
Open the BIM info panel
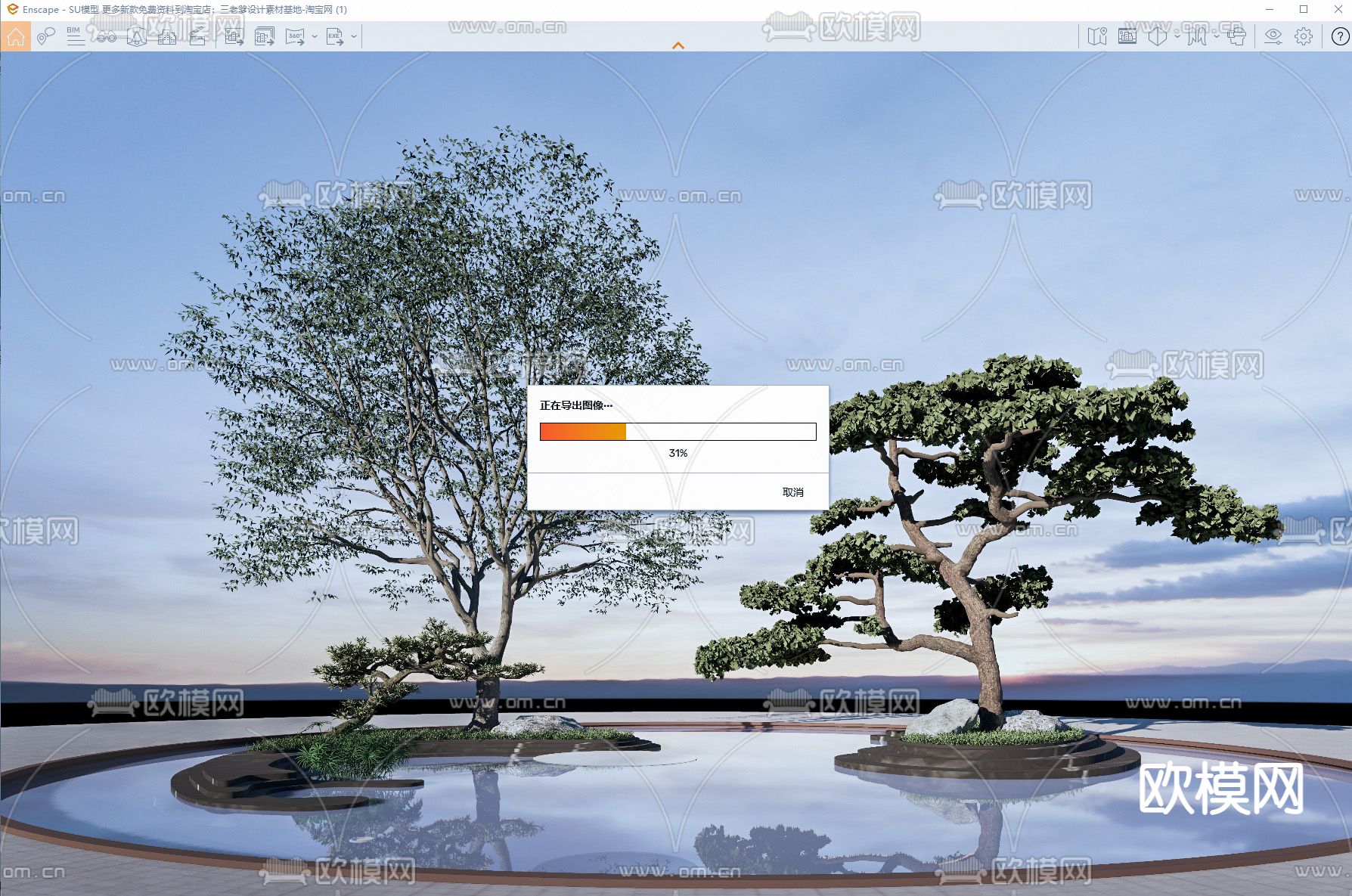75,36
